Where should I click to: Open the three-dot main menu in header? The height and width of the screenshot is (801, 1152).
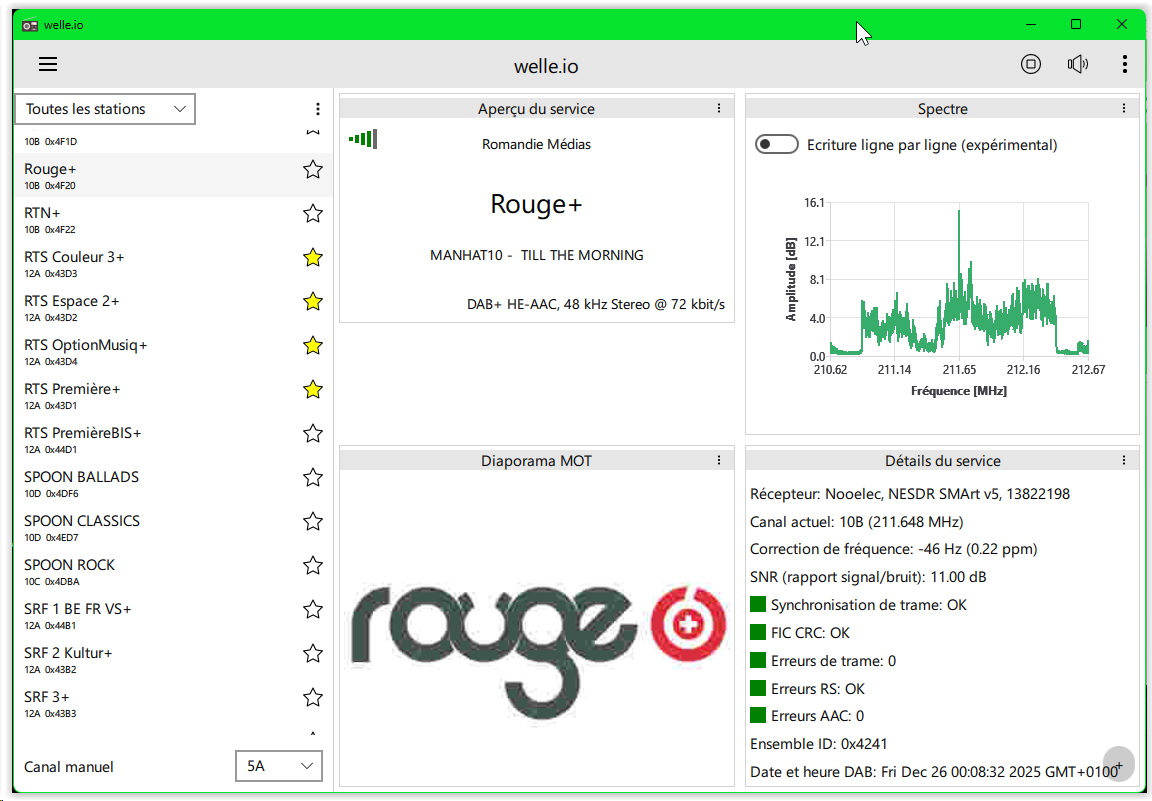[1125, 65]
